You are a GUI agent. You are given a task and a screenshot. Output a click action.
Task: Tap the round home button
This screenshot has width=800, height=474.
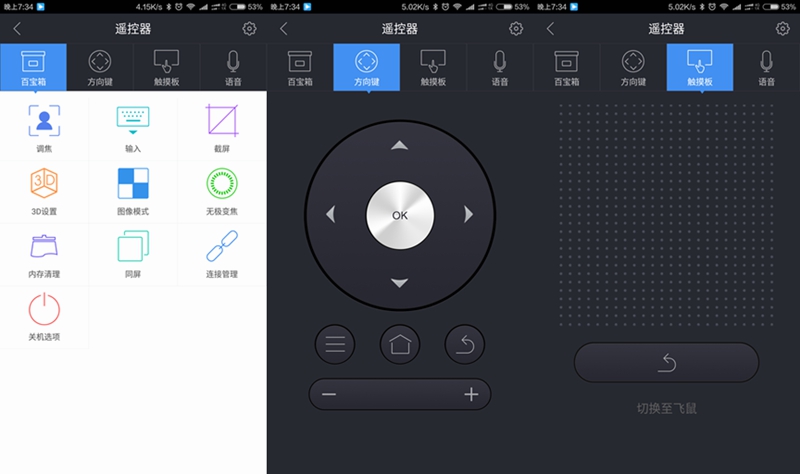tap(400, 344)
